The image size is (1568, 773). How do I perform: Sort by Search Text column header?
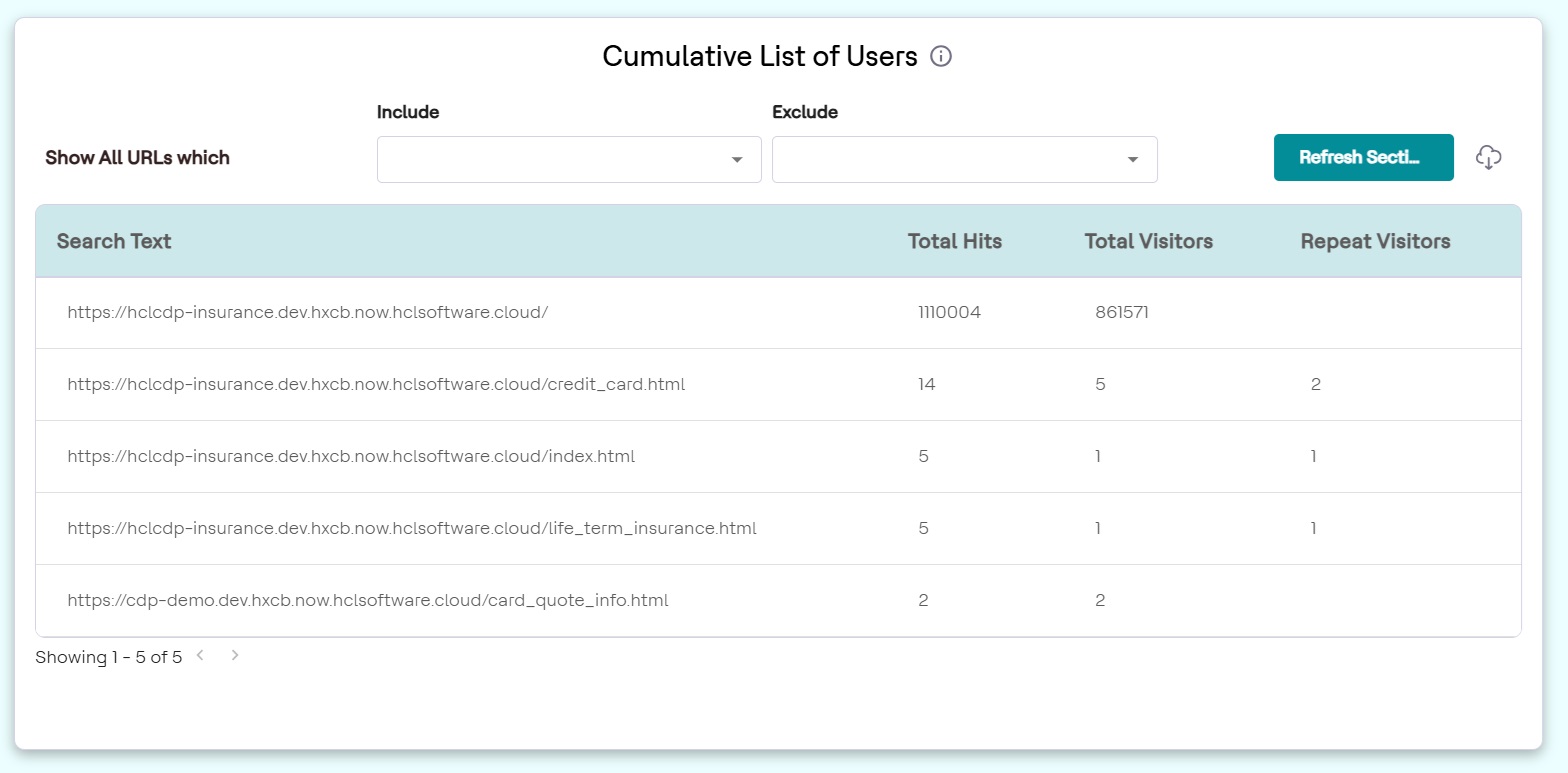(x=114, y=241)
